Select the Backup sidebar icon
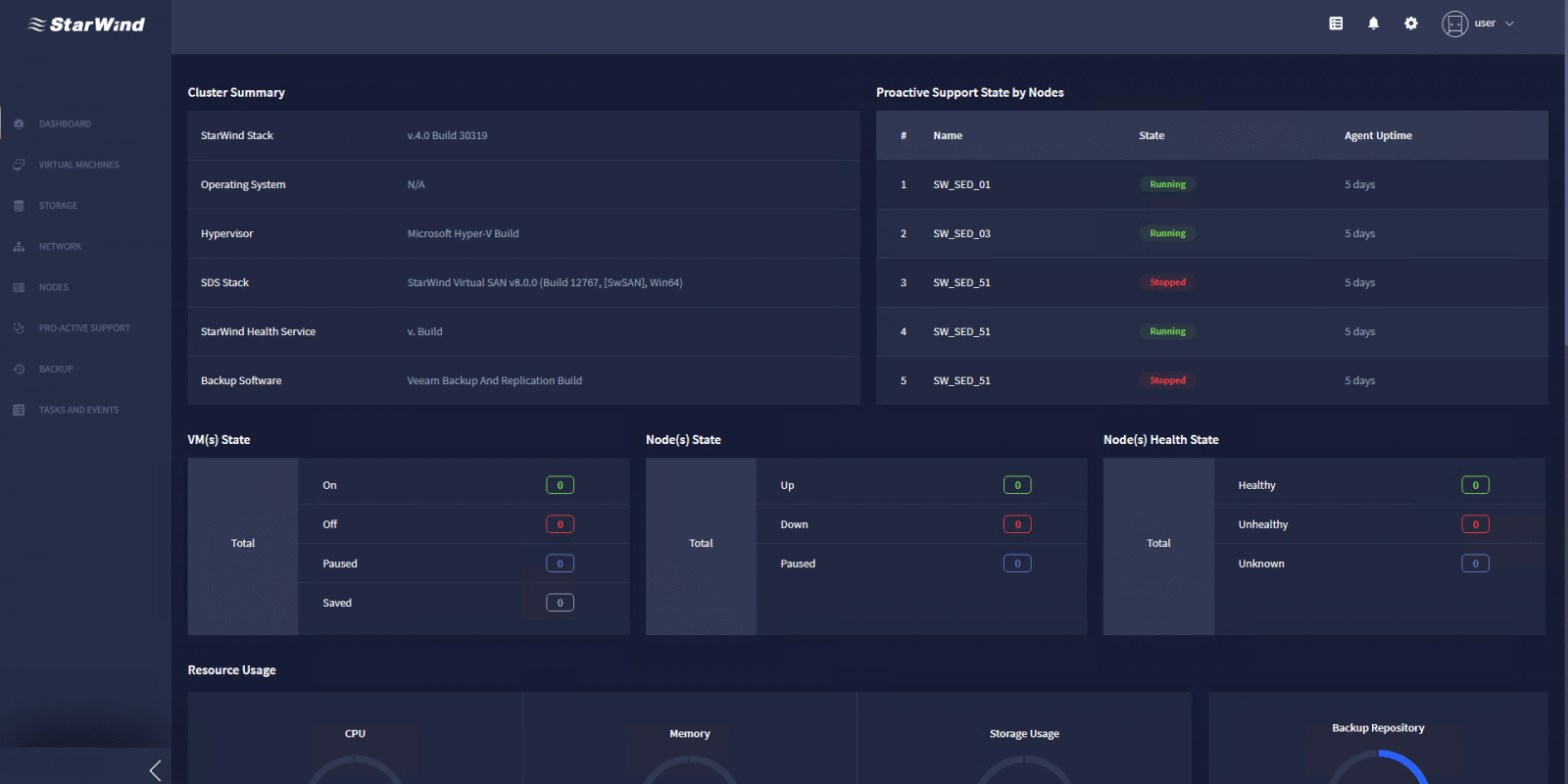1568x784 pixels. click(x=19, y=369)
